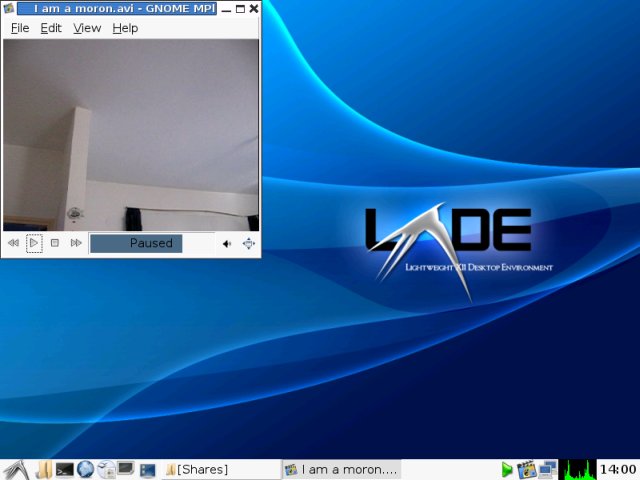Close the GNOME MPlayer window
Viewport: 640px width, 480px height.
[x=253, y=9]
